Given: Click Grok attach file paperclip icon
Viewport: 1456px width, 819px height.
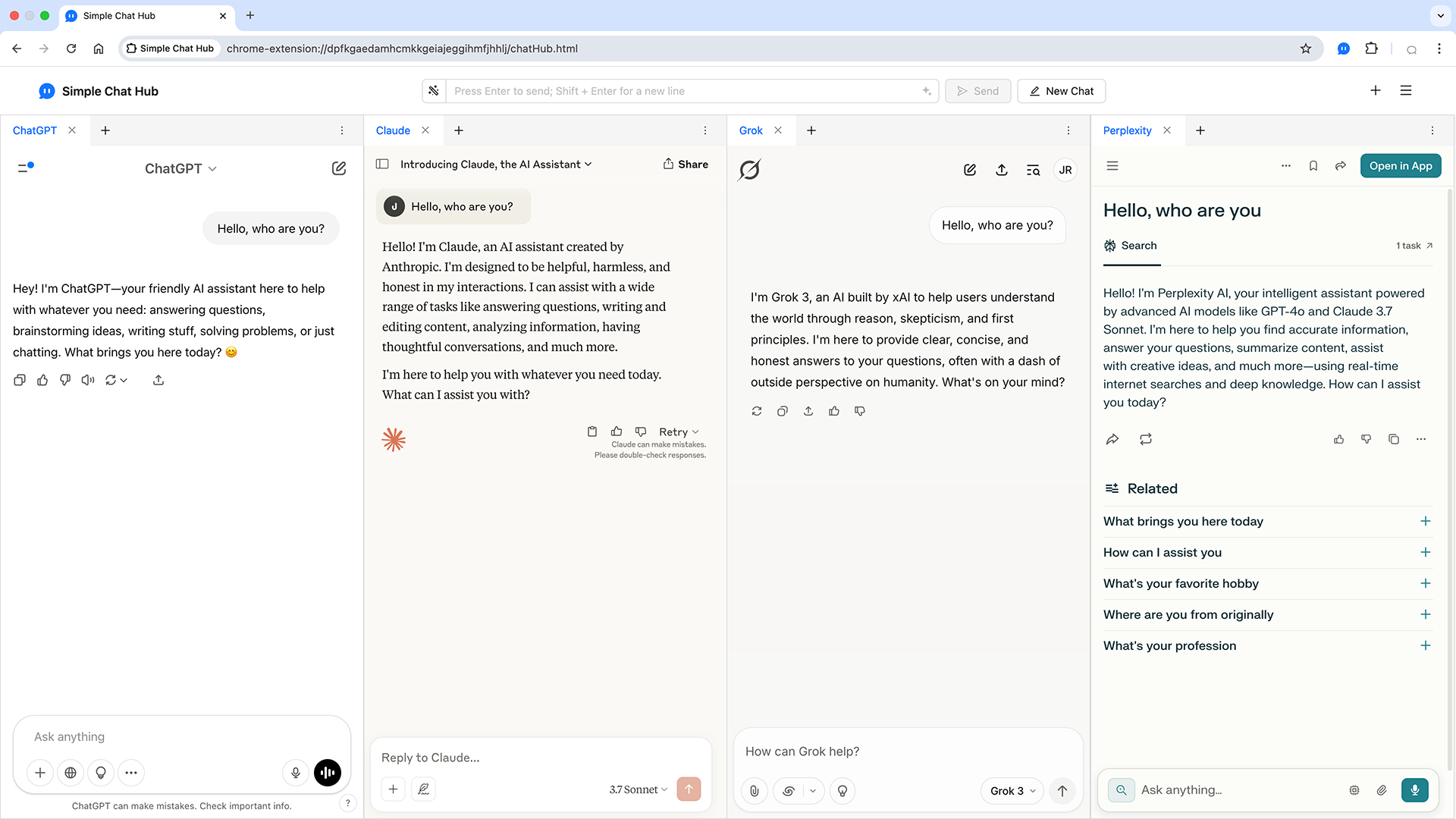Looking at the screenshot, I should point(755,791).
